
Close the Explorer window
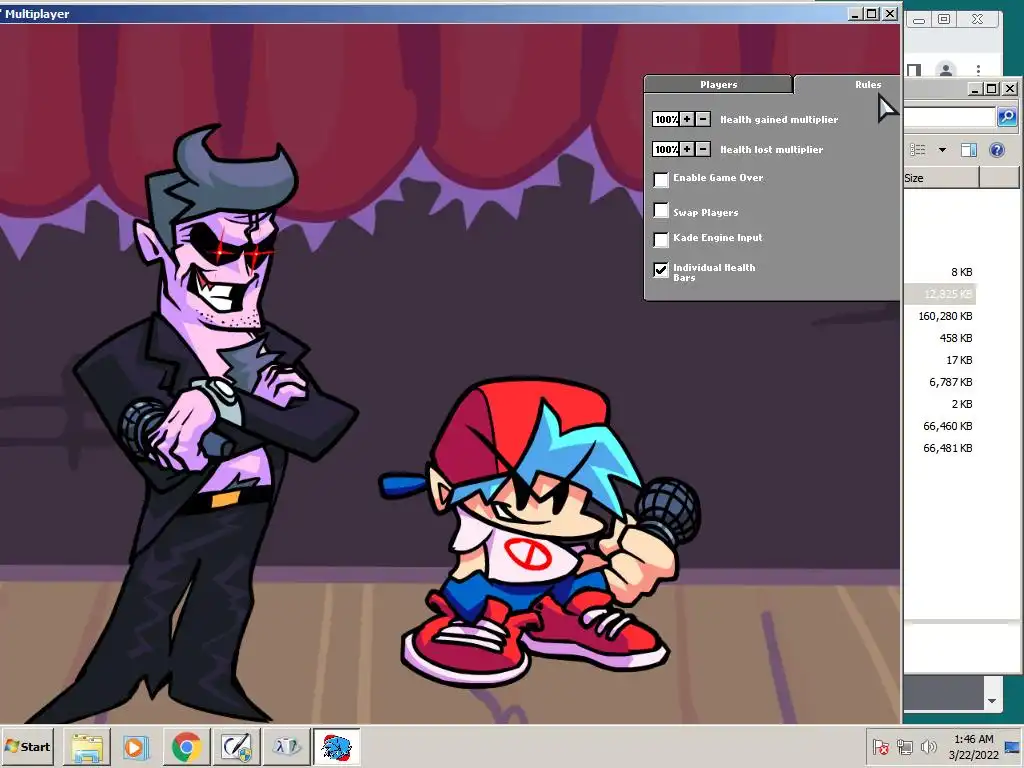pos(1010,89)
